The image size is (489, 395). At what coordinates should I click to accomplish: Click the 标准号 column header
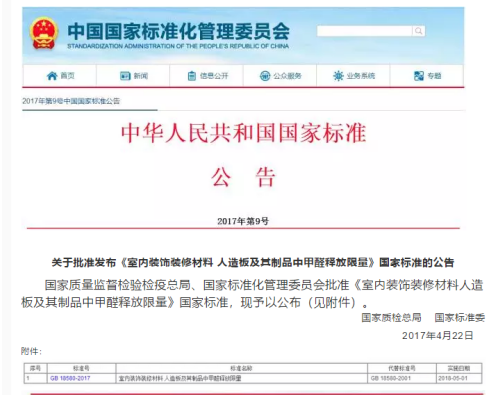81,368
